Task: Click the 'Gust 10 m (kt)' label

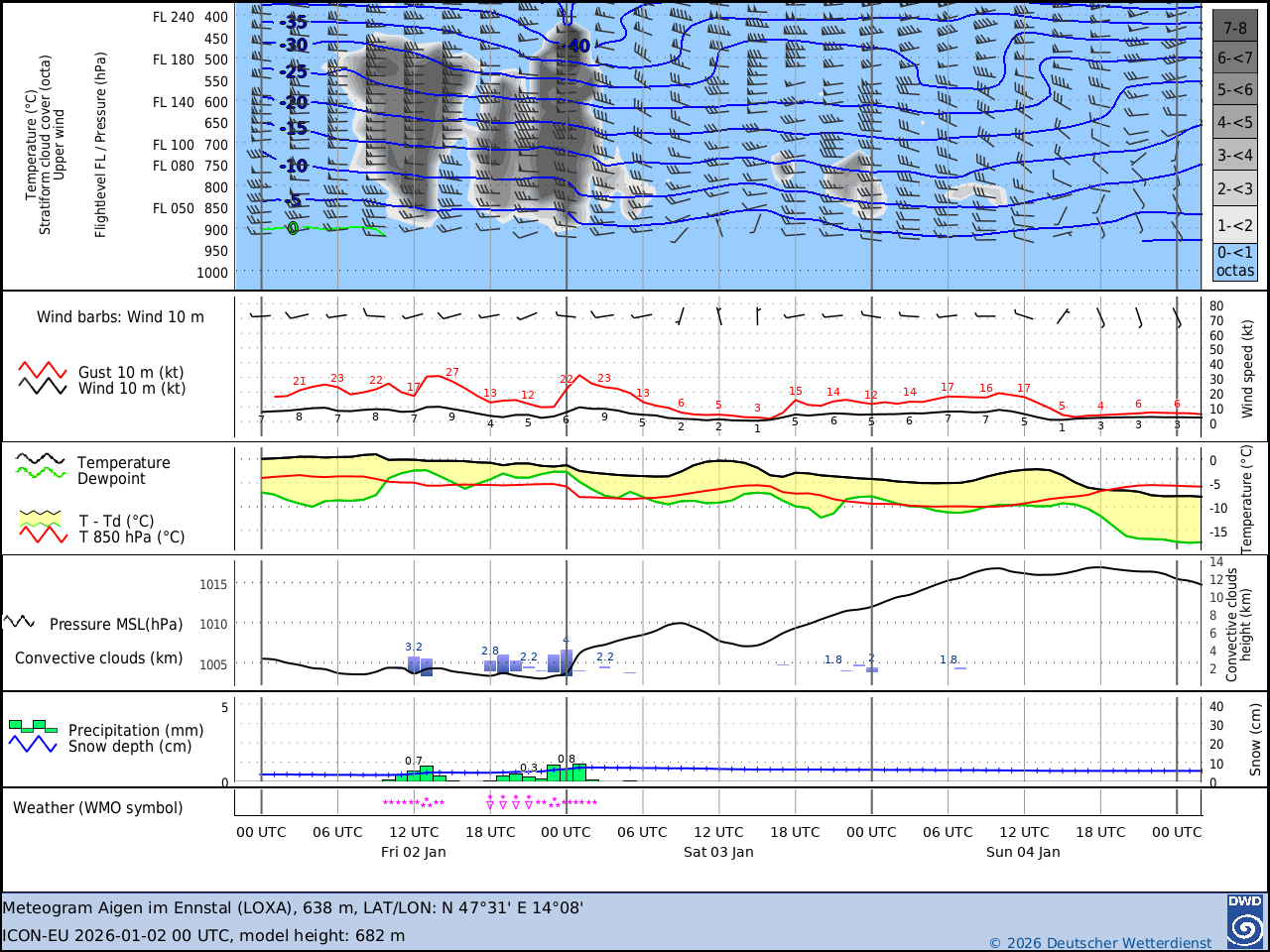Action: [x=131, y=373]
